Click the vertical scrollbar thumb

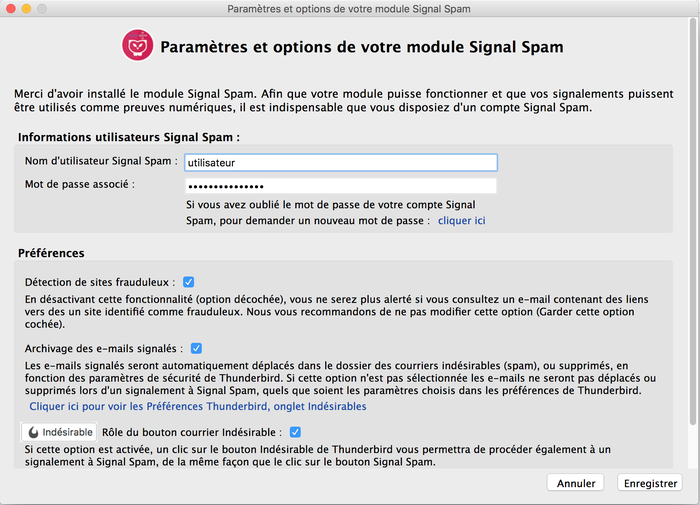click(692, 223)
